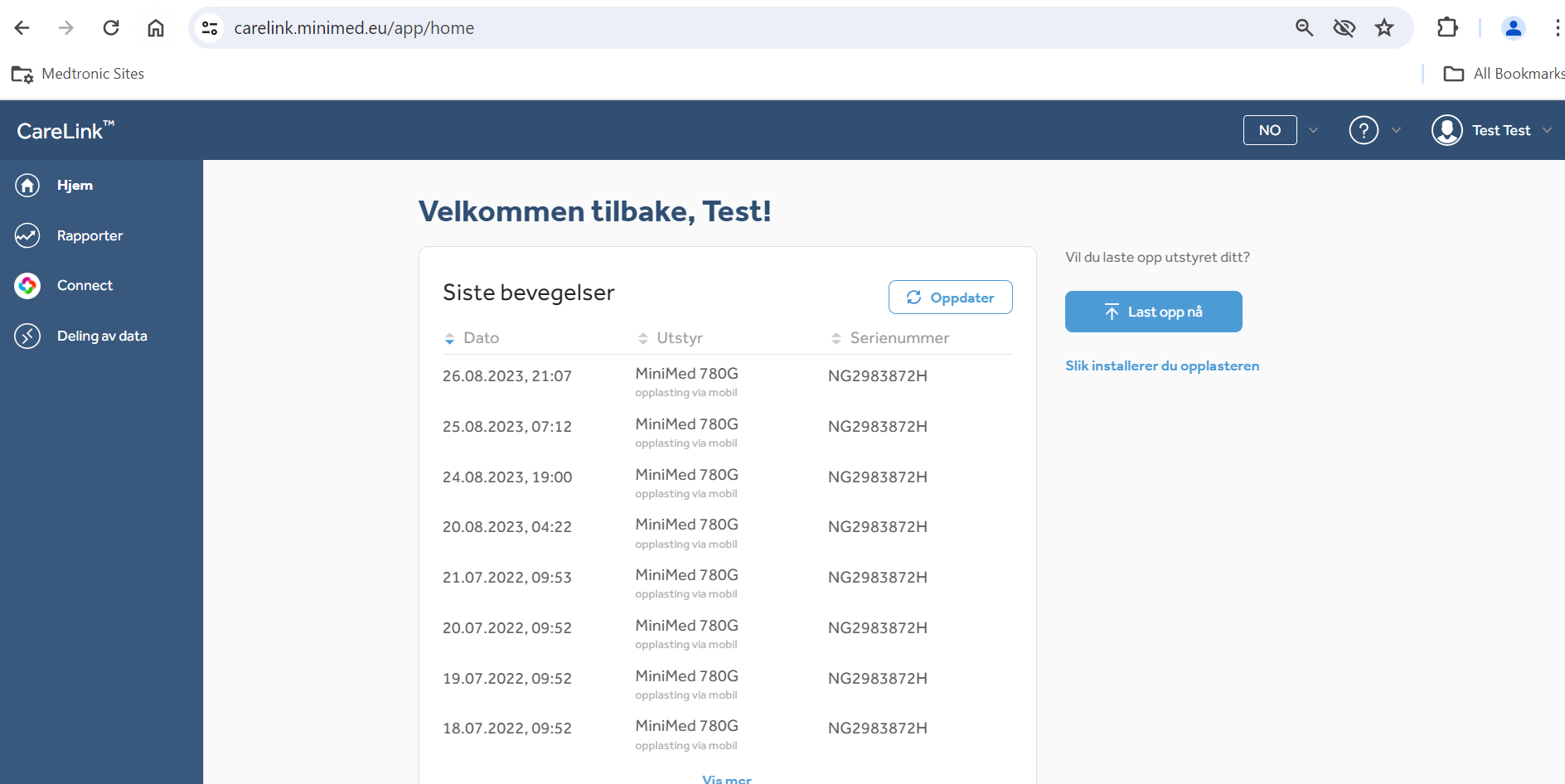Click MiniMed 780G in the 24.08.2023 row
Image resolution: width=1565 pixels, height=784 pixels.
click(686, 475)
